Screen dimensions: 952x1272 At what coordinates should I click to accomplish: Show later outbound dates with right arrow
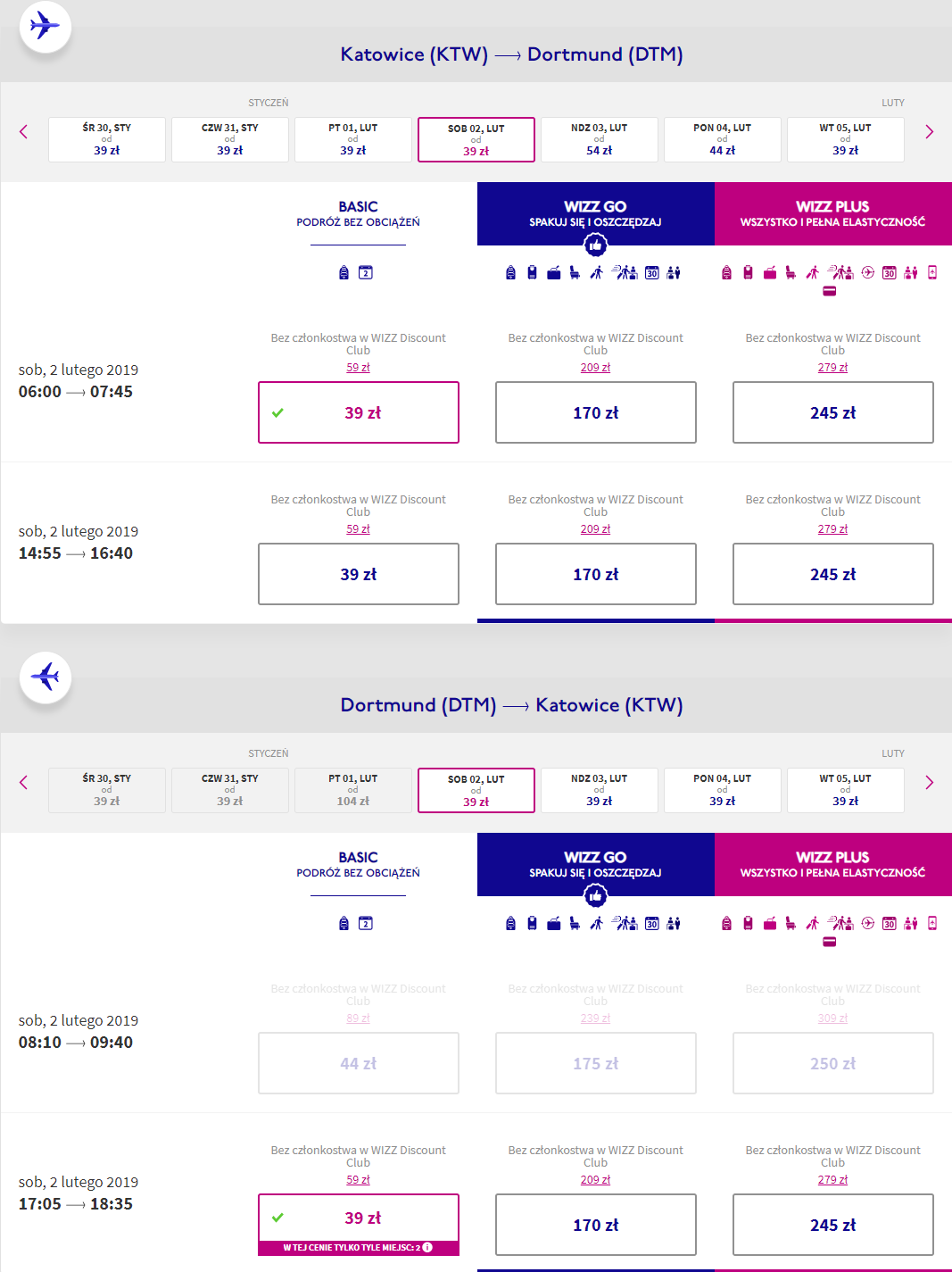929,132
